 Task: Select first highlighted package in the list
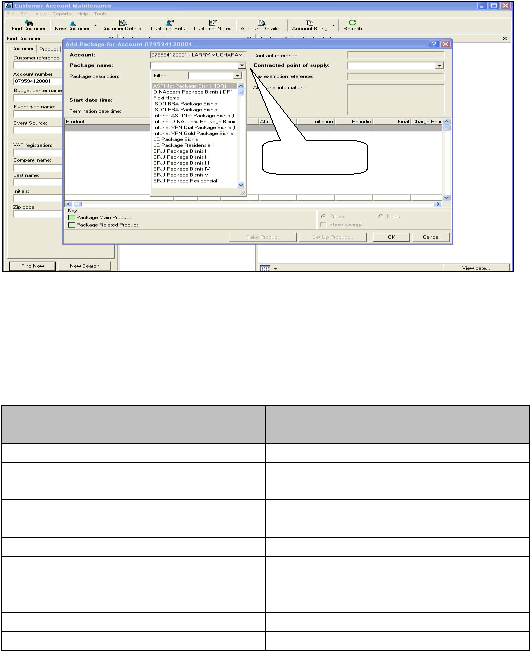pos(195,86)
